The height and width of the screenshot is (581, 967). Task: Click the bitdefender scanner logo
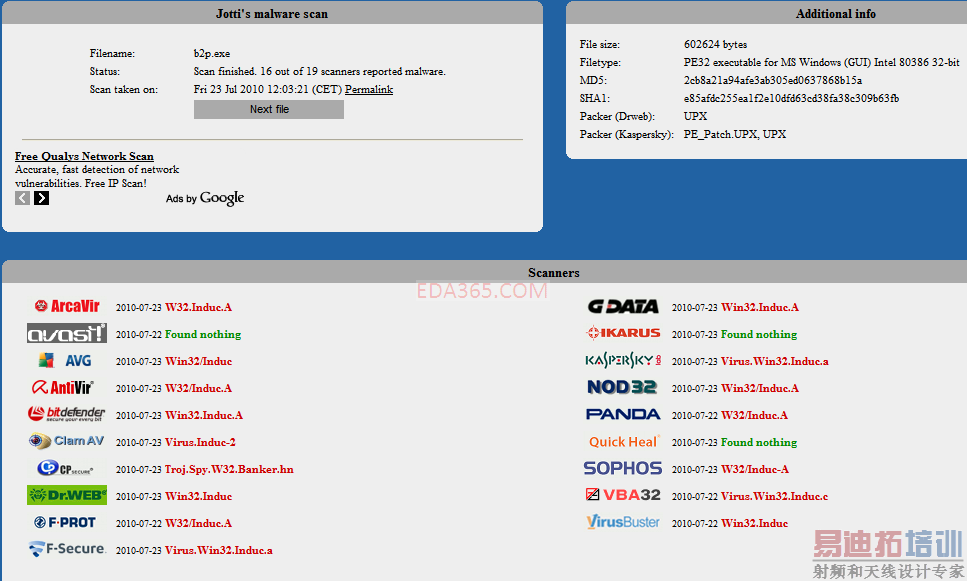[67, 414]
